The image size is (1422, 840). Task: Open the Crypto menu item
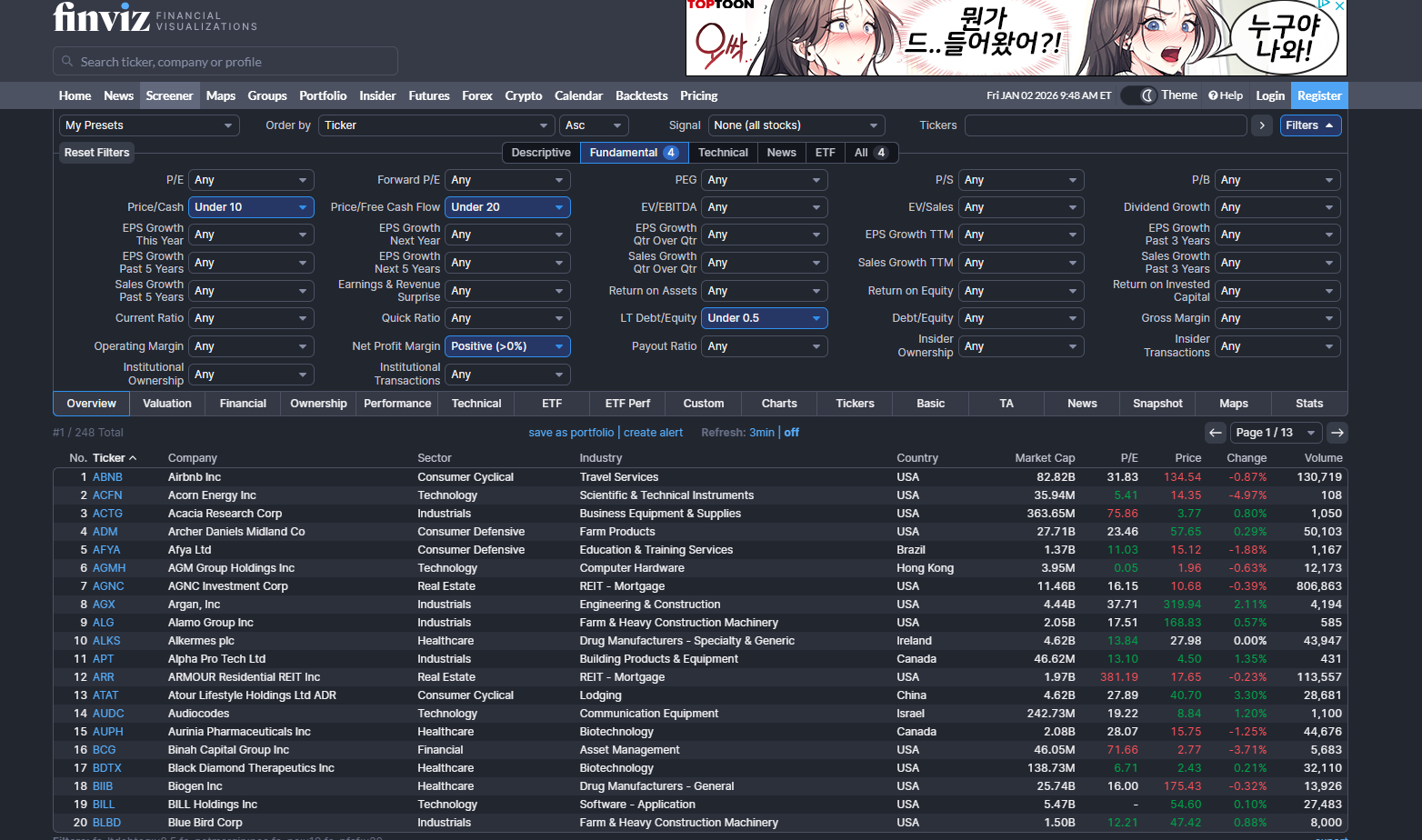point(523,95)
